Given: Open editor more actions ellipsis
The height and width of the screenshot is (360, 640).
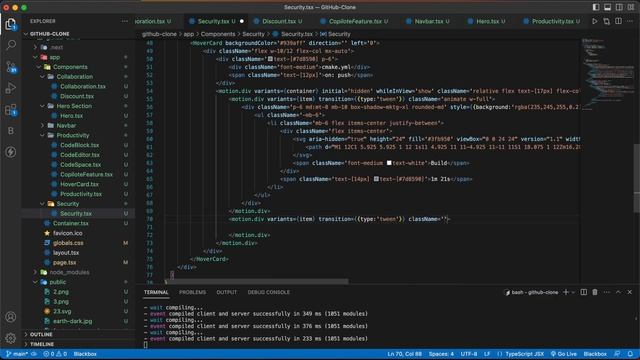Looking at the screenshot, I should (x=630, y=21).
